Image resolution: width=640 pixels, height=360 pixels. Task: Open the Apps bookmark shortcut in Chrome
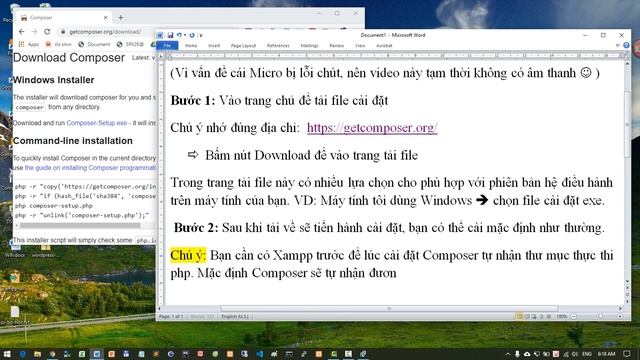[x=29, y=44]
